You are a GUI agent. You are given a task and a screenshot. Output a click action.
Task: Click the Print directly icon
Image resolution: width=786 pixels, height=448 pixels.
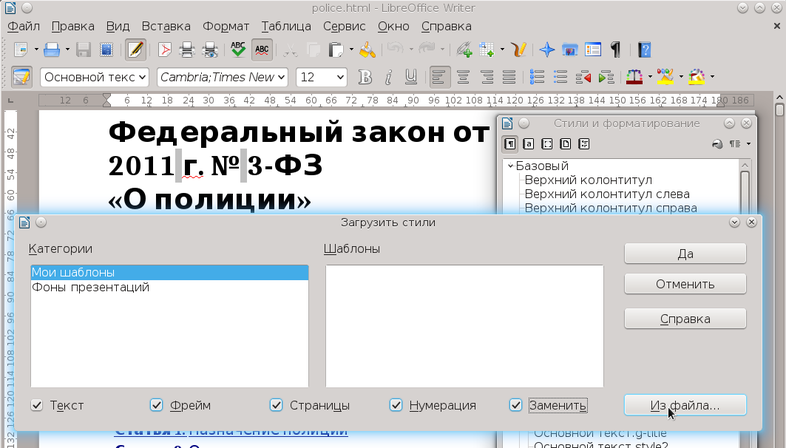[187, 50]
